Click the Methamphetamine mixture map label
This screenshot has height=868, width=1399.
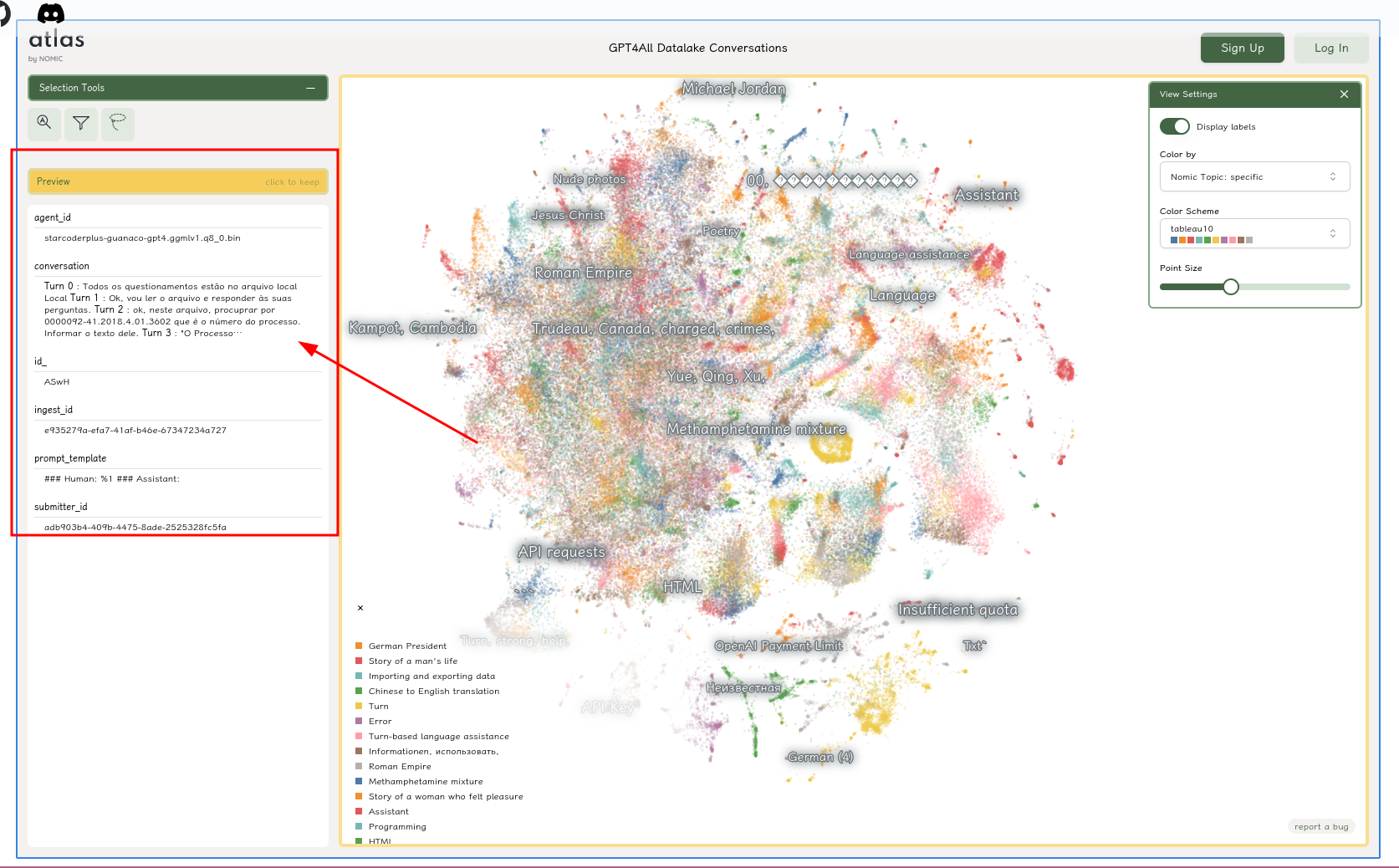[x=757, y=429]
